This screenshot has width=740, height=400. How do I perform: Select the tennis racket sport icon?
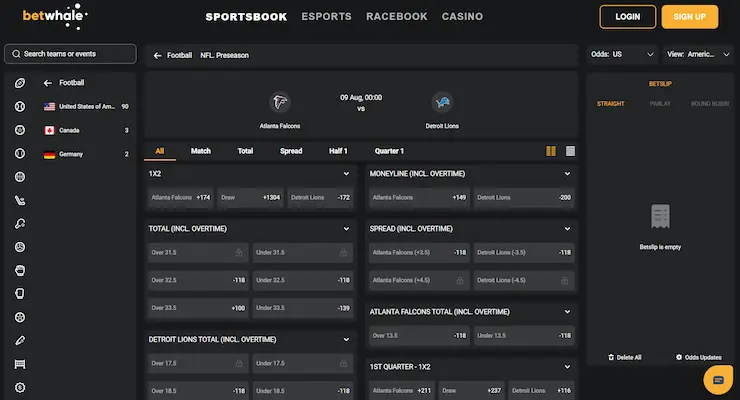point(20,224)
